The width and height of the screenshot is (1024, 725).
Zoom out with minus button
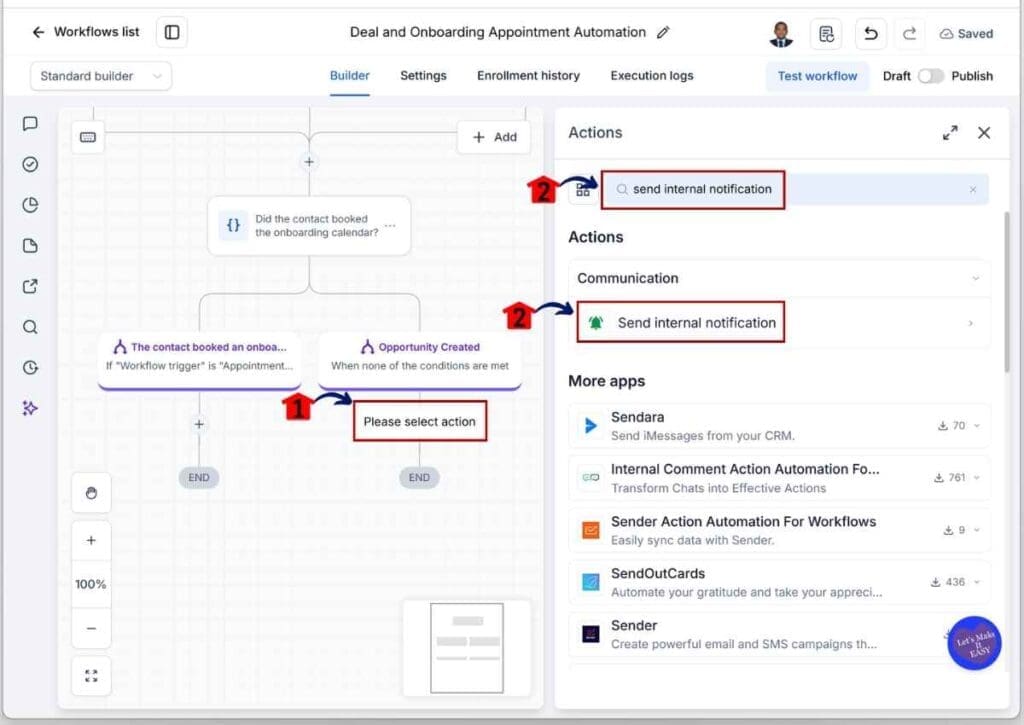point(91,628)
